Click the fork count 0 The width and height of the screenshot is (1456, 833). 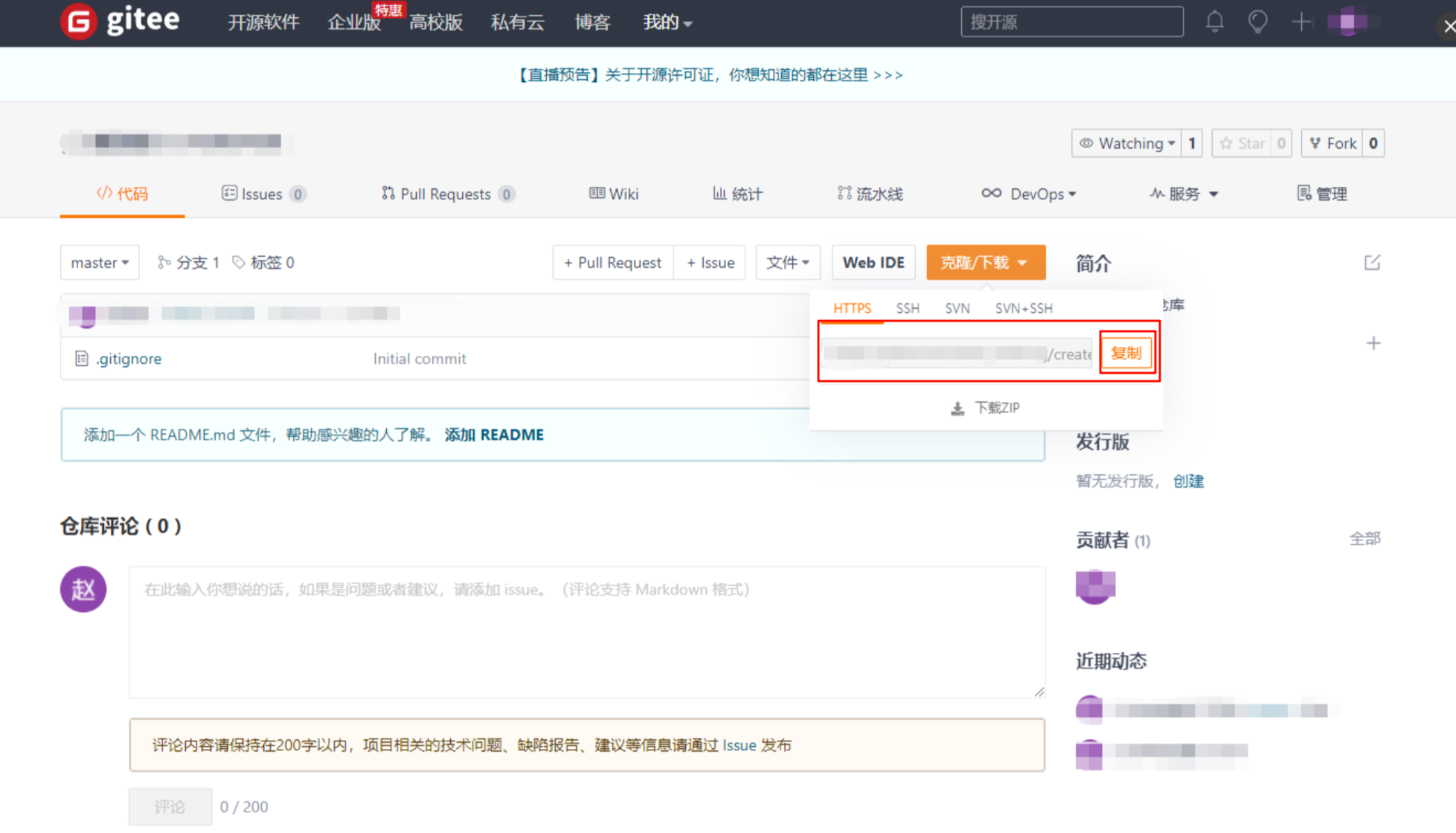[1373, 143]
